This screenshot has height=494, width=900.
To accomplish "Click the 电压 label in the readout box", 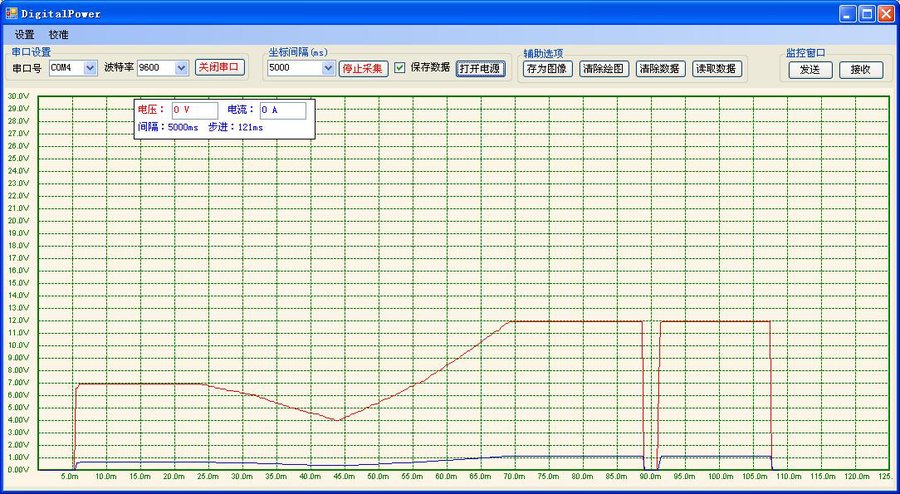I will 152,110.
